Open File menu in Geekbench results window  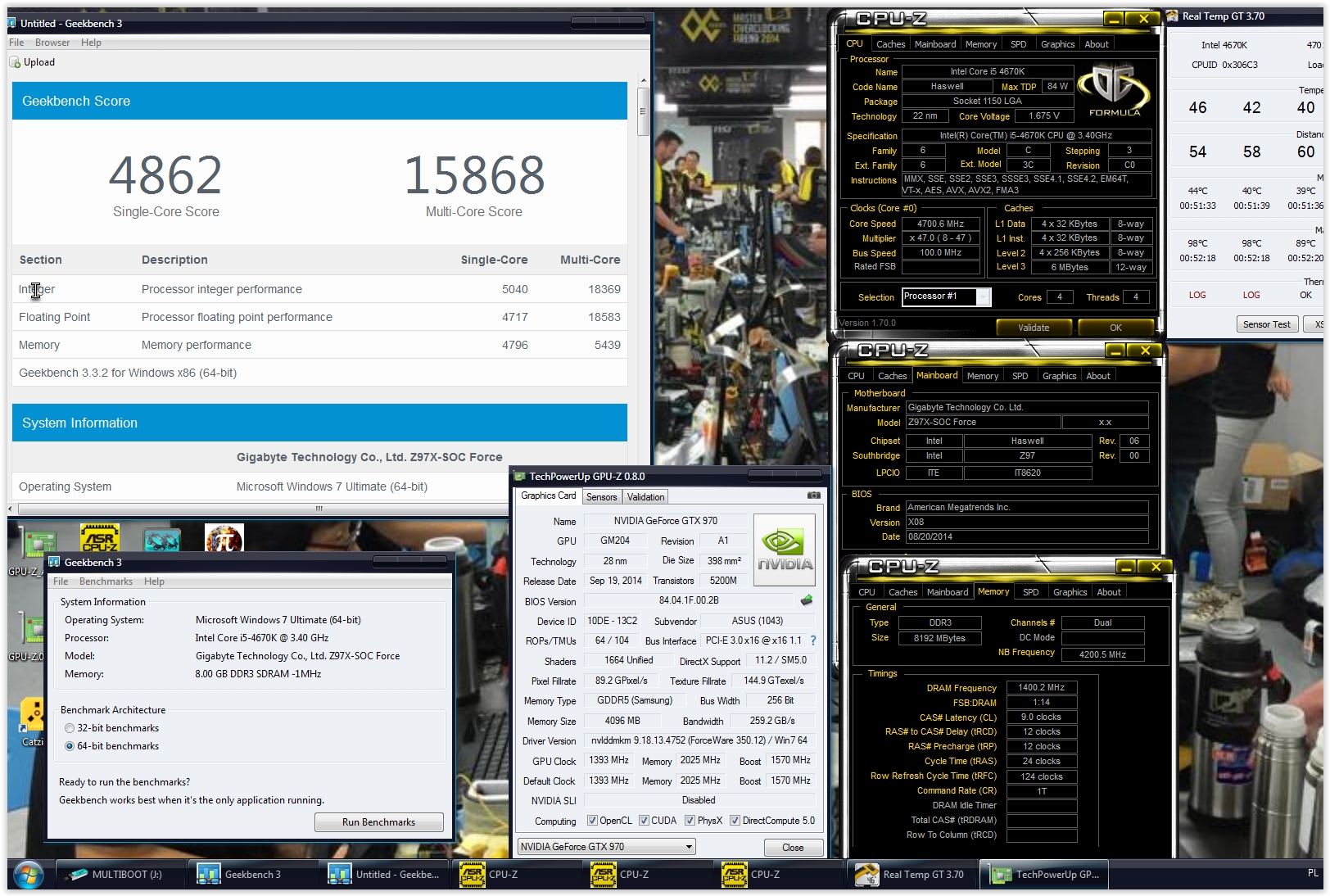pyautogui.click(x=16, y=43)
